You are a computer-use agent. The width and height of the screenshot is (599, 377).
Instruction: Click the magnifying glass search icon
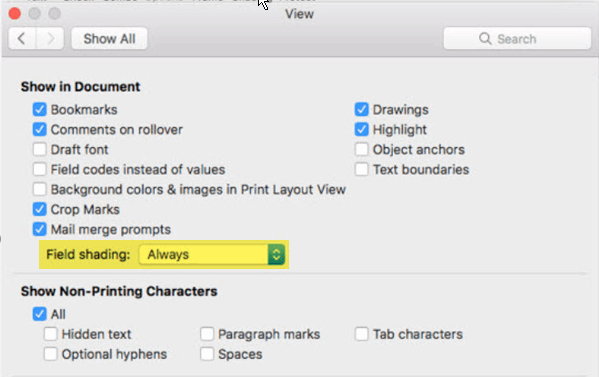point(485,39)
